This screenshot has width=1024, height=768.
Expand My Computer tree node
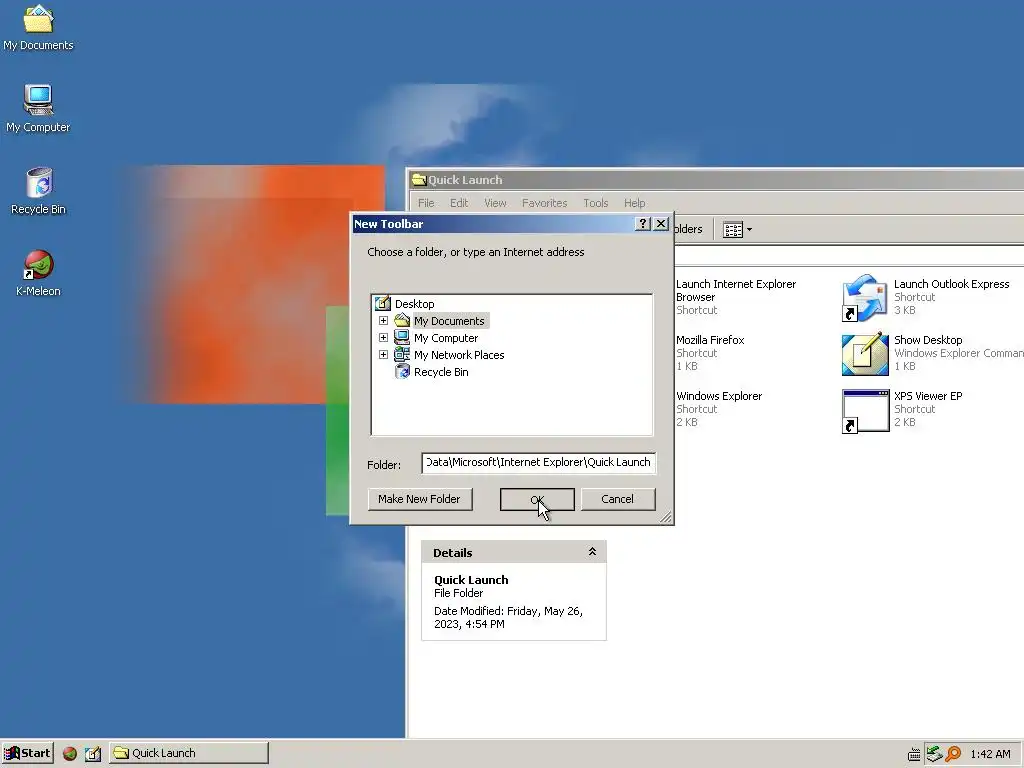383,338
